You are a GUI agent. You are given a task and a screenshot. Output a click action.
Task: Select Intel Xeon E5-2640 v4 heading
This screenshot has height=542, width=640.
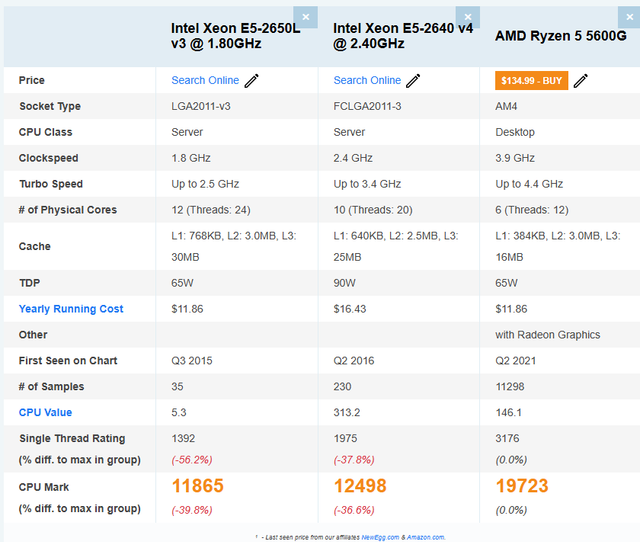[403, 36]
